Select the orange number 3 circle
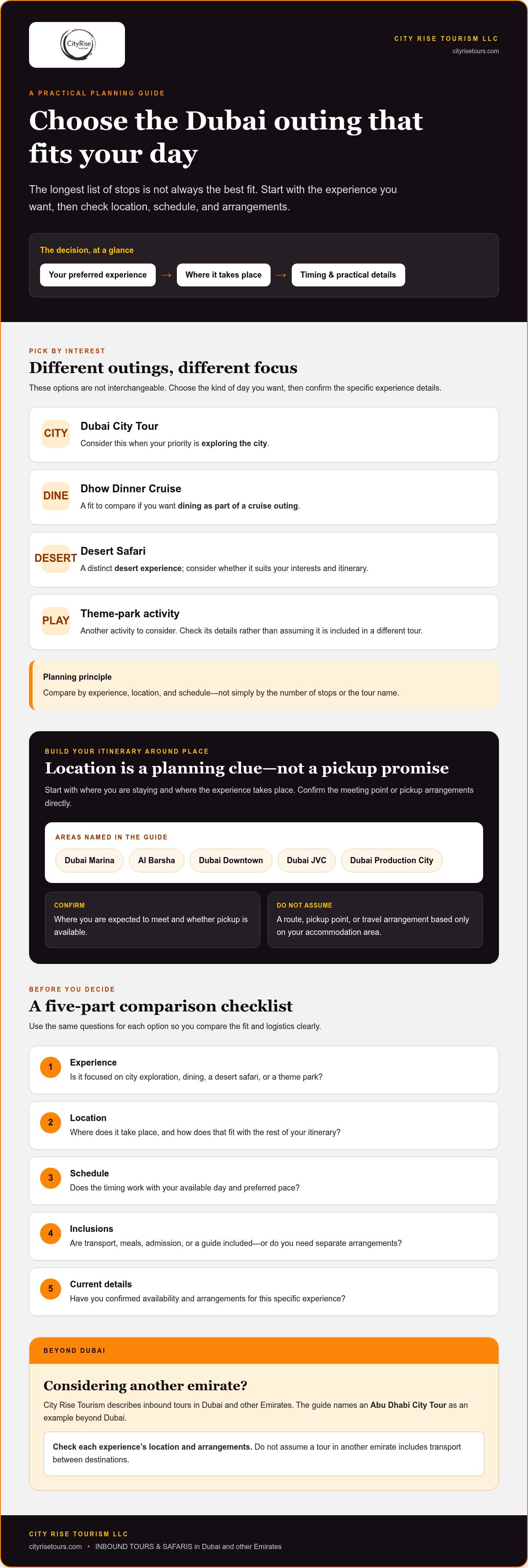The image size is (528, 1568). tap(51, 1178)
